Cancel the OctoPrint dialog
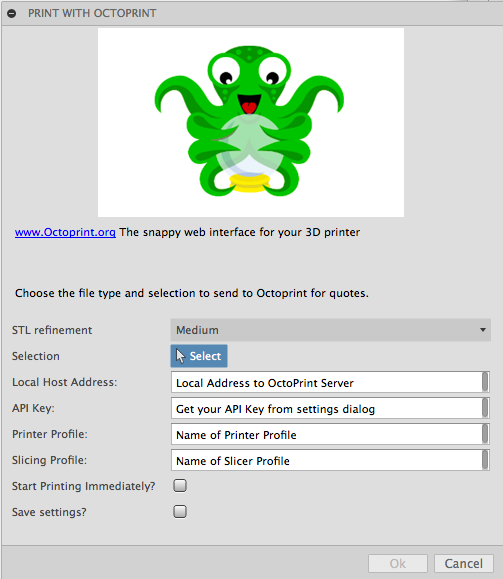Viewport: 503px width, 579px height. [x=463, y=563]
